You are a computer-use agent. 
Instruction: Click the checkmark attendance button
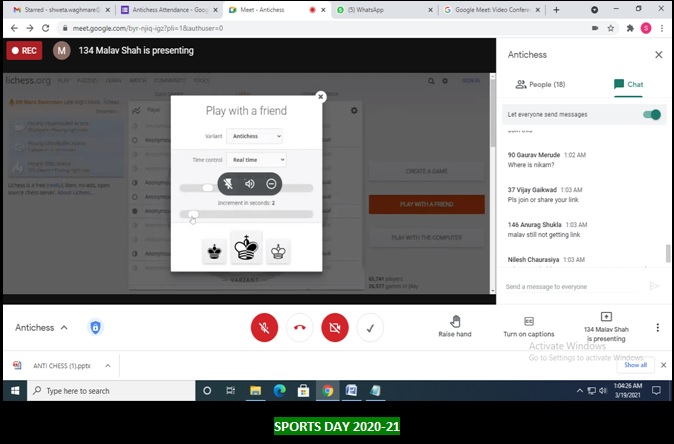pos(370,328)
